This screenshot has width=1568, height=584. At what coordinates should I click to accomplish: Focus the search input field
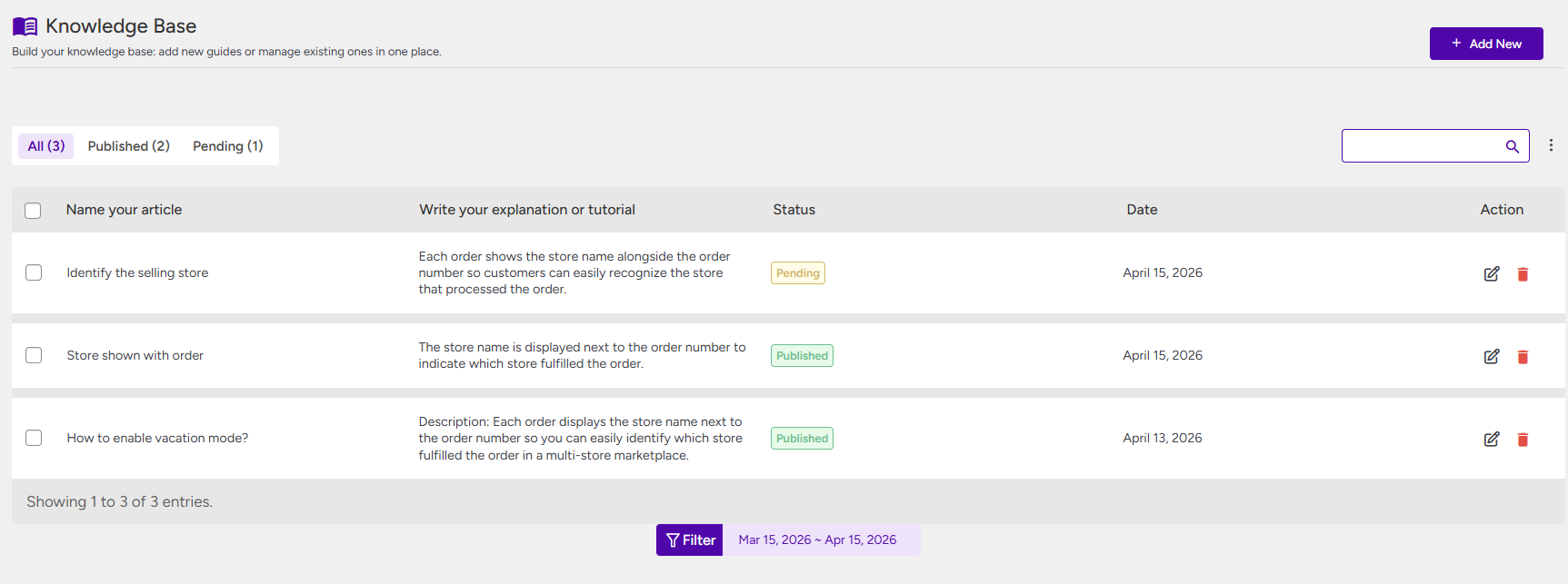click(x=1421, y=146)
